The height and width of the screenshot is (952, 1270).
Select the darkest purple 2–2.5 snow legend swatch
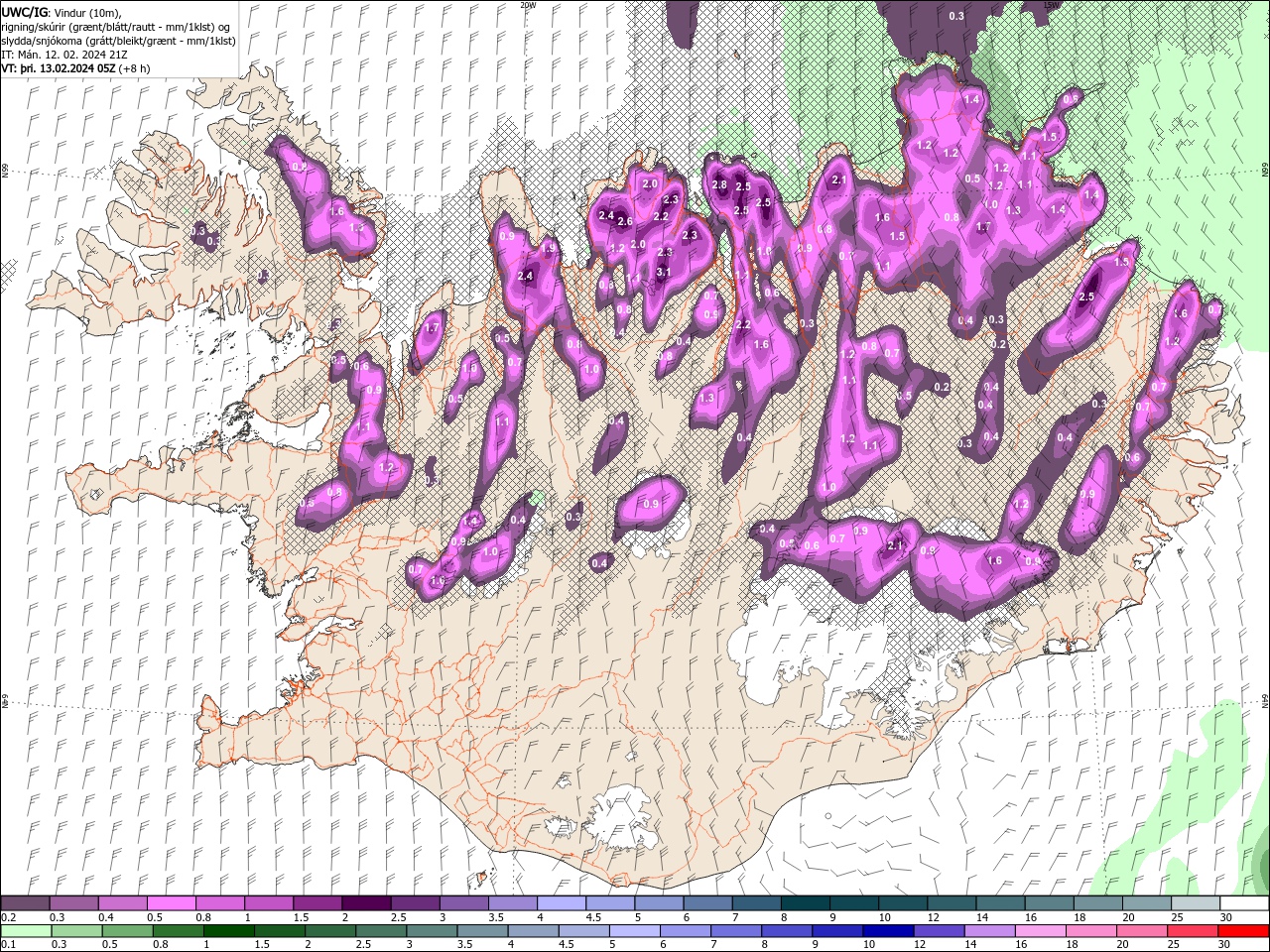(x=365, y=903)
